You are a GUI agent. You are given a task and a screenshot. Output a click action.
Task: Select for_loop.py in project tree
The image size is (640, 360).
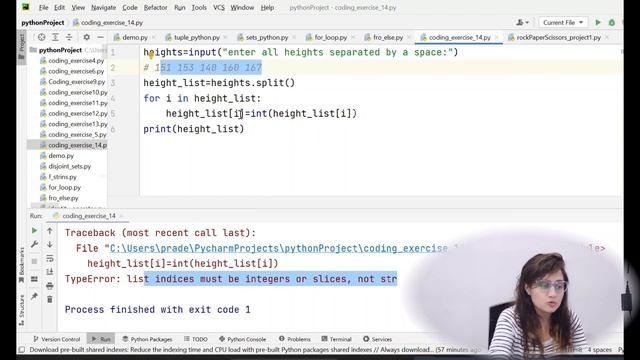pos(64,187)
